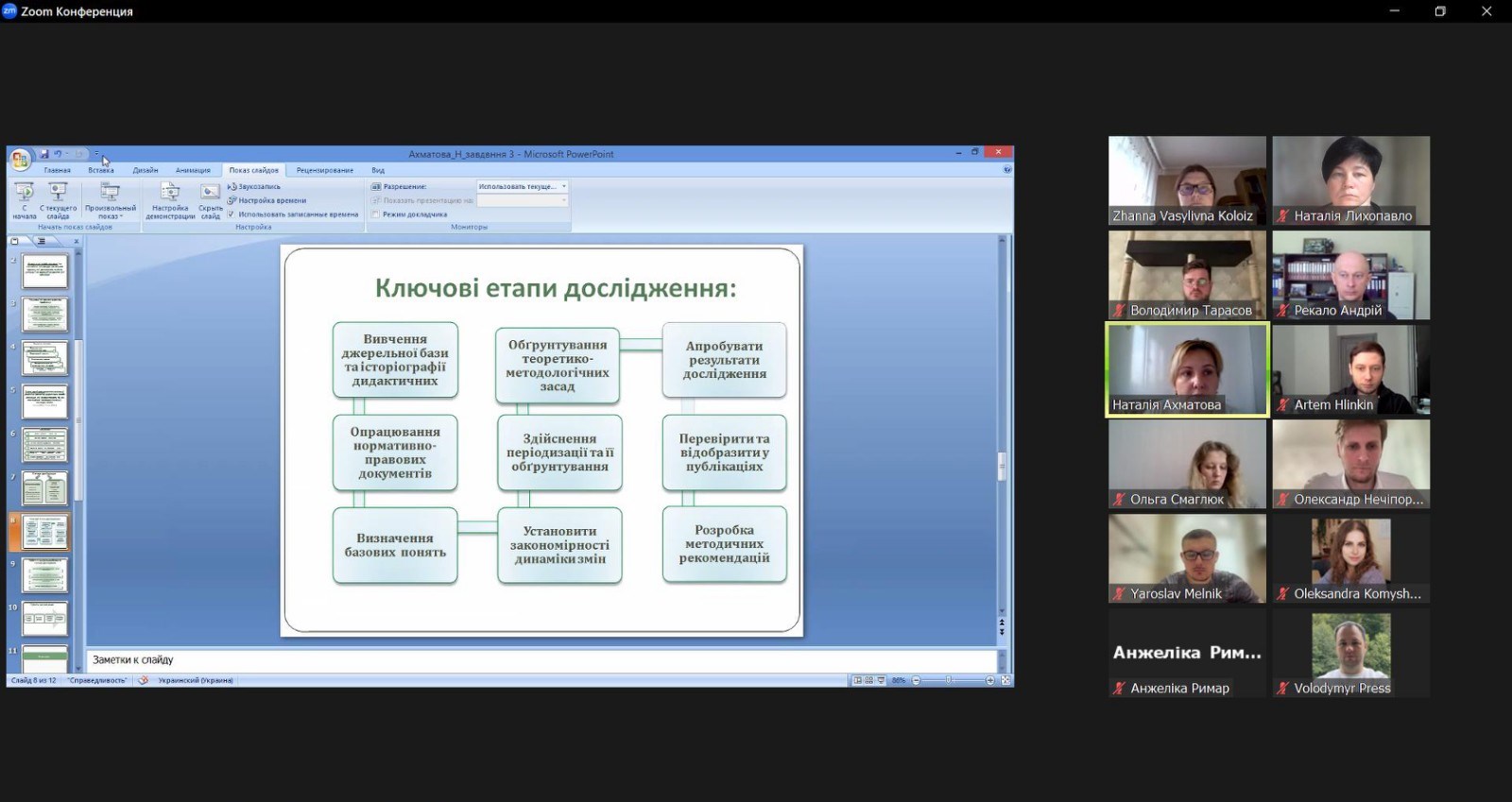Click Звукозапись record narration
1512x802 pixels.
[x=254, y=187]
